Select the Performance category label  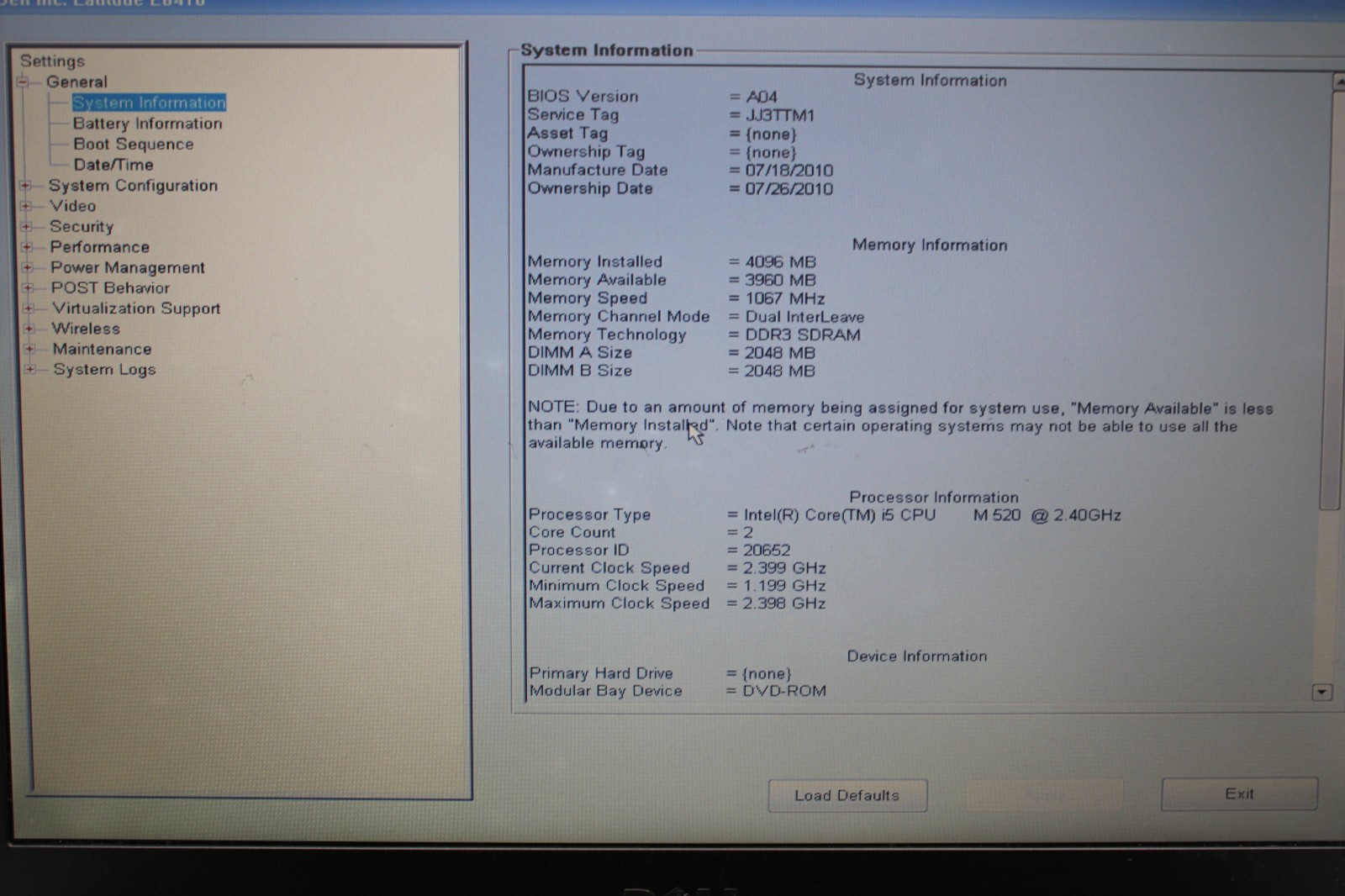pos(99,247)
